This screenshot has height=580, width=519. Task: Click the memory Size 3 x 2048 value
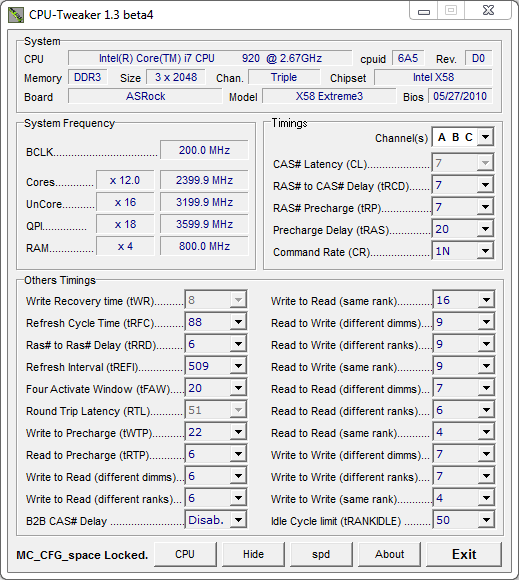tap(176, 77)
